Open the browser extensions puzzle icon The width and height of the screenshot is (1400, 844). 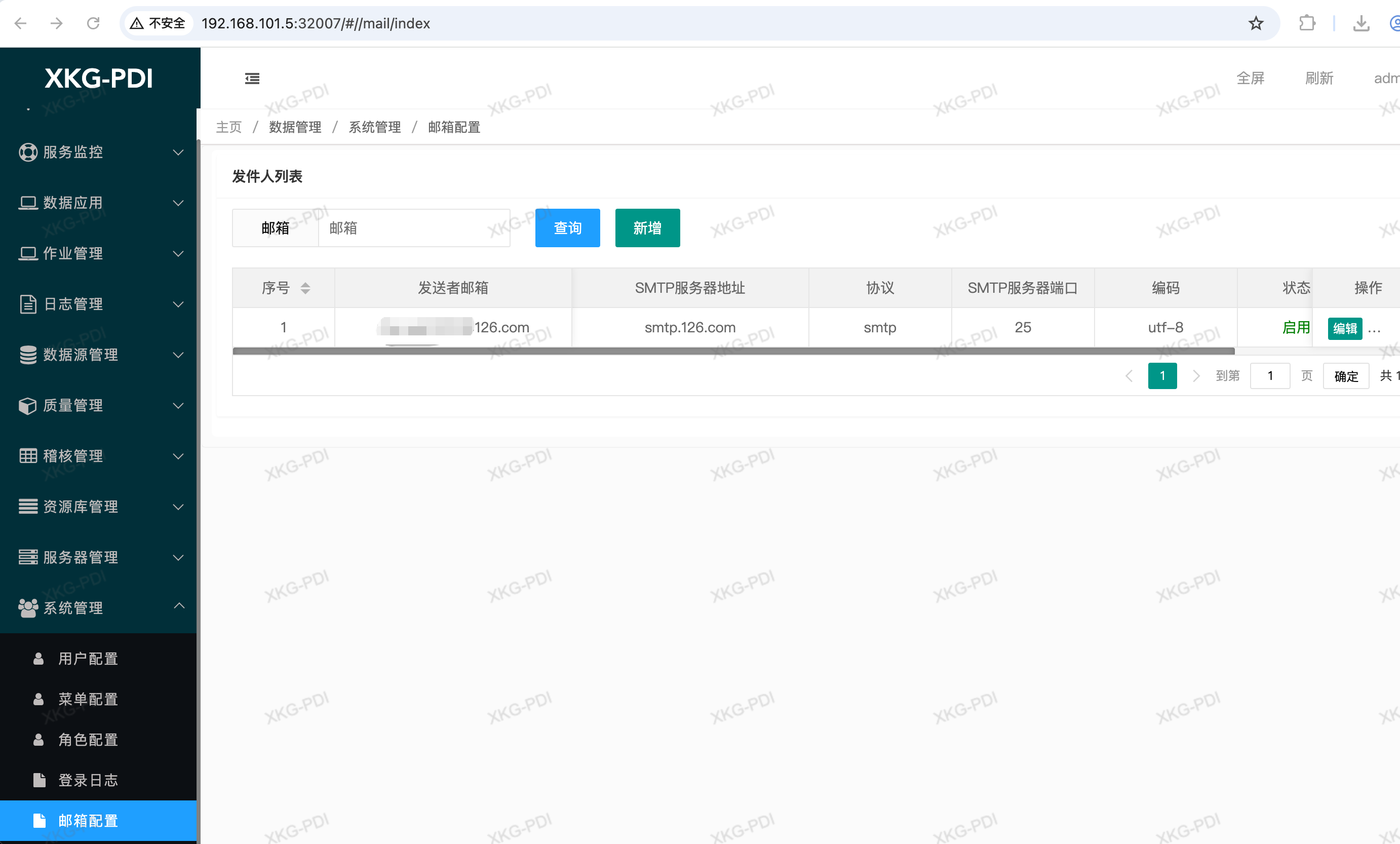click(1307, 23)
